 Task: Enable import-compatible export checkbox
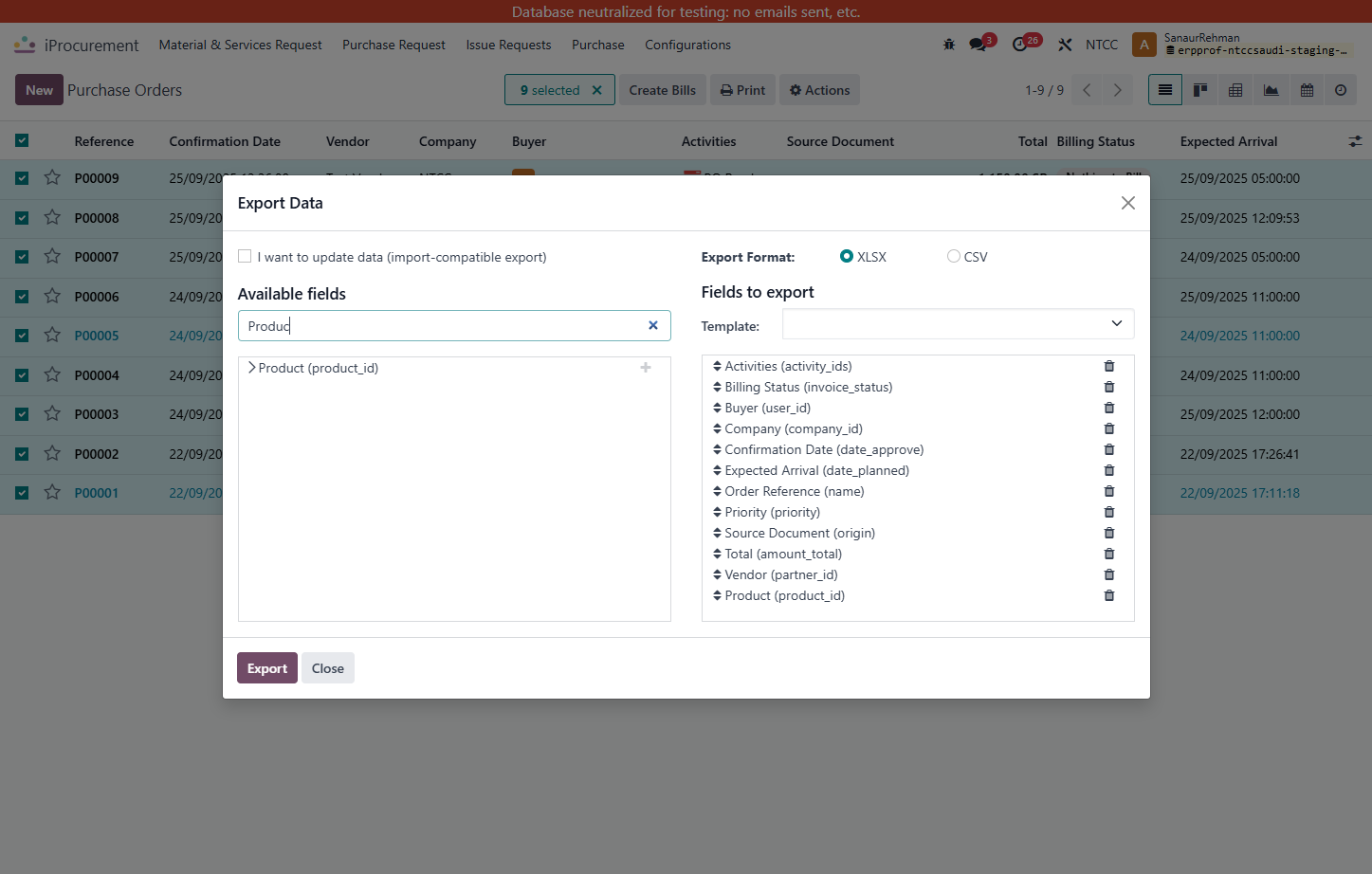click(x=245, y=256)
